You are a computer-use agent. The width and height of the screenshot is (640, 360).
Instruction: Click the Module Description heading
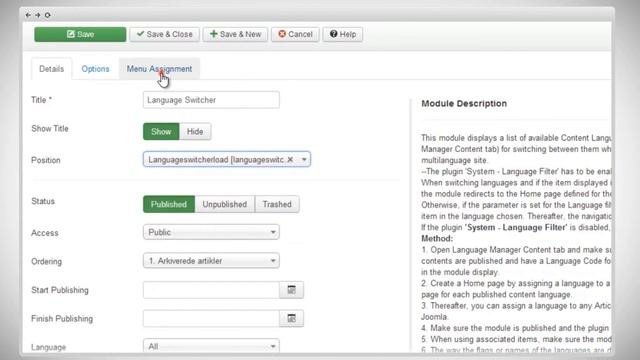[464, 104]
